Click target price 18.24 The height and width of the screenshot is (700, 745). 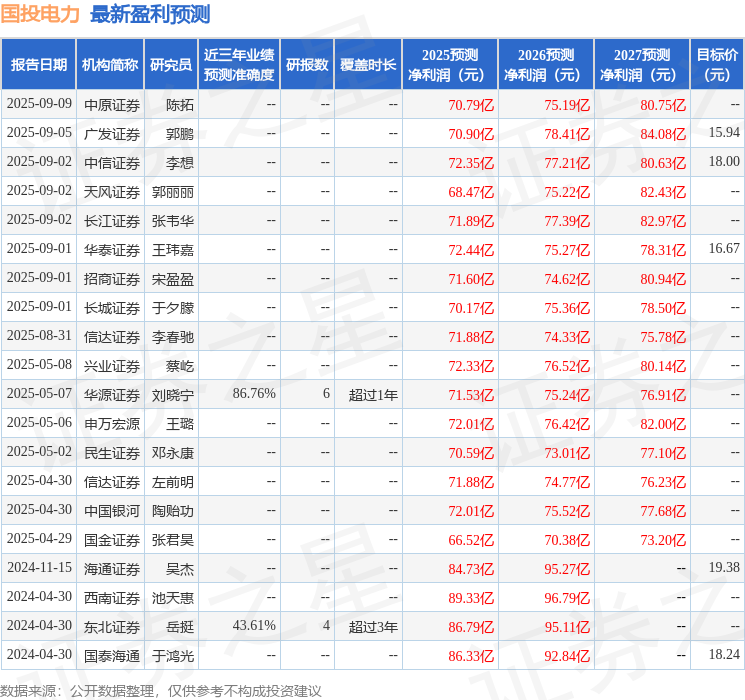pyautogui.click(x=724, y=654)
